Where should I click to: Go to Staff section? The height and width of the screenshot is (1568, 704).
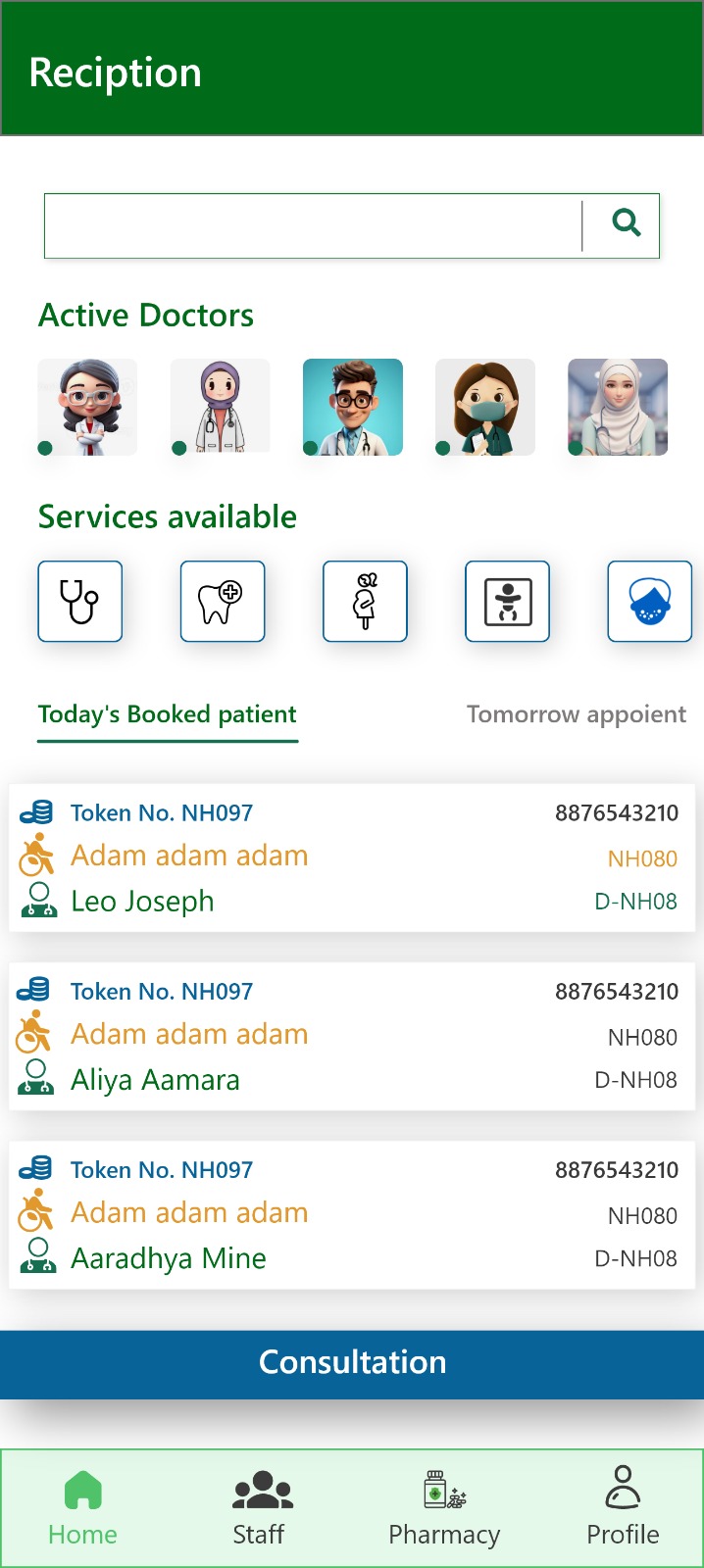tap(260, 1508)
